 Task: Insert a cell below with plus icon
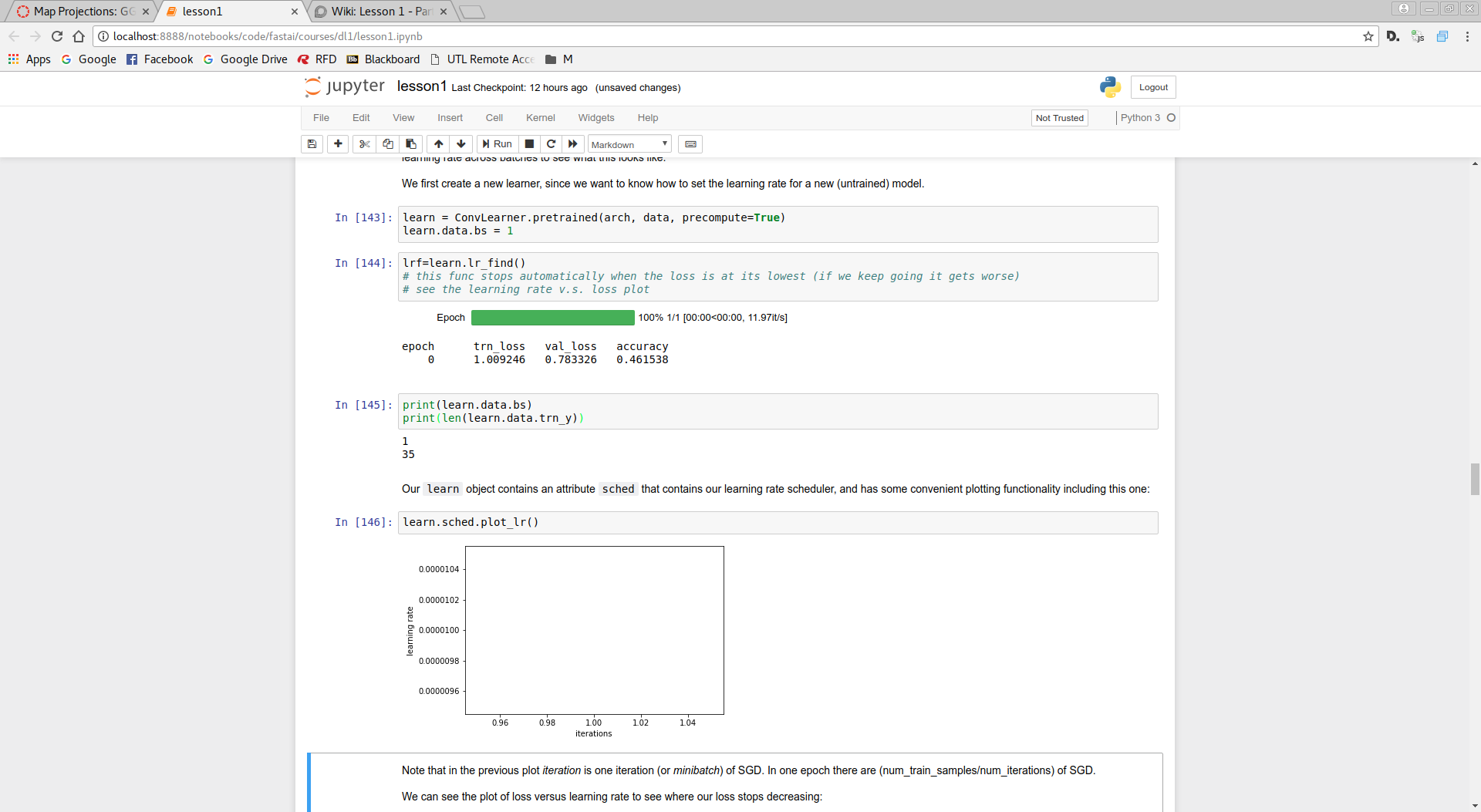(x=338, y=144)
